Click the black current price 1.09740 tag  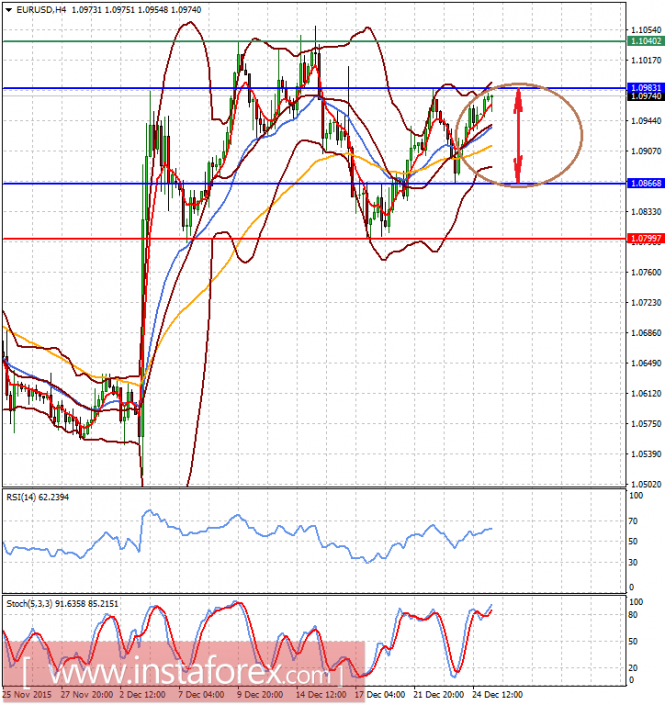[x=645, y=96]
